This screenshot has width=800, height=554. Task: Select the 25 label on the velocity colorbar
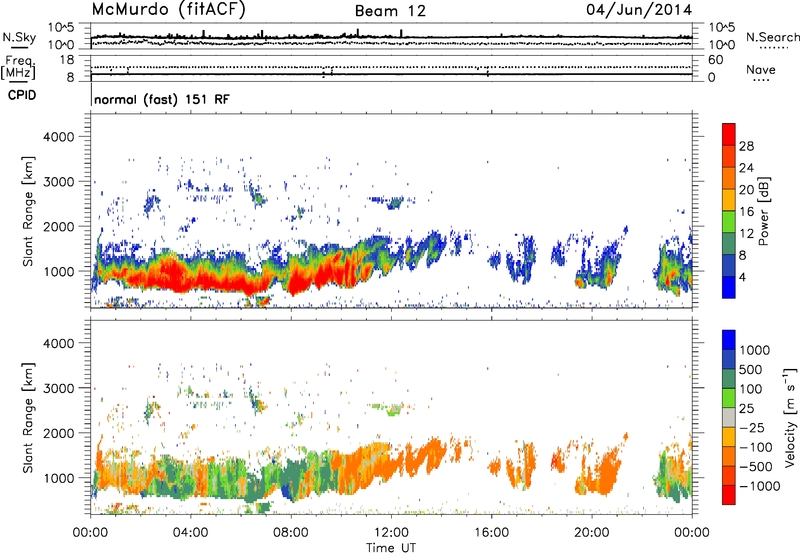point(746,409)
